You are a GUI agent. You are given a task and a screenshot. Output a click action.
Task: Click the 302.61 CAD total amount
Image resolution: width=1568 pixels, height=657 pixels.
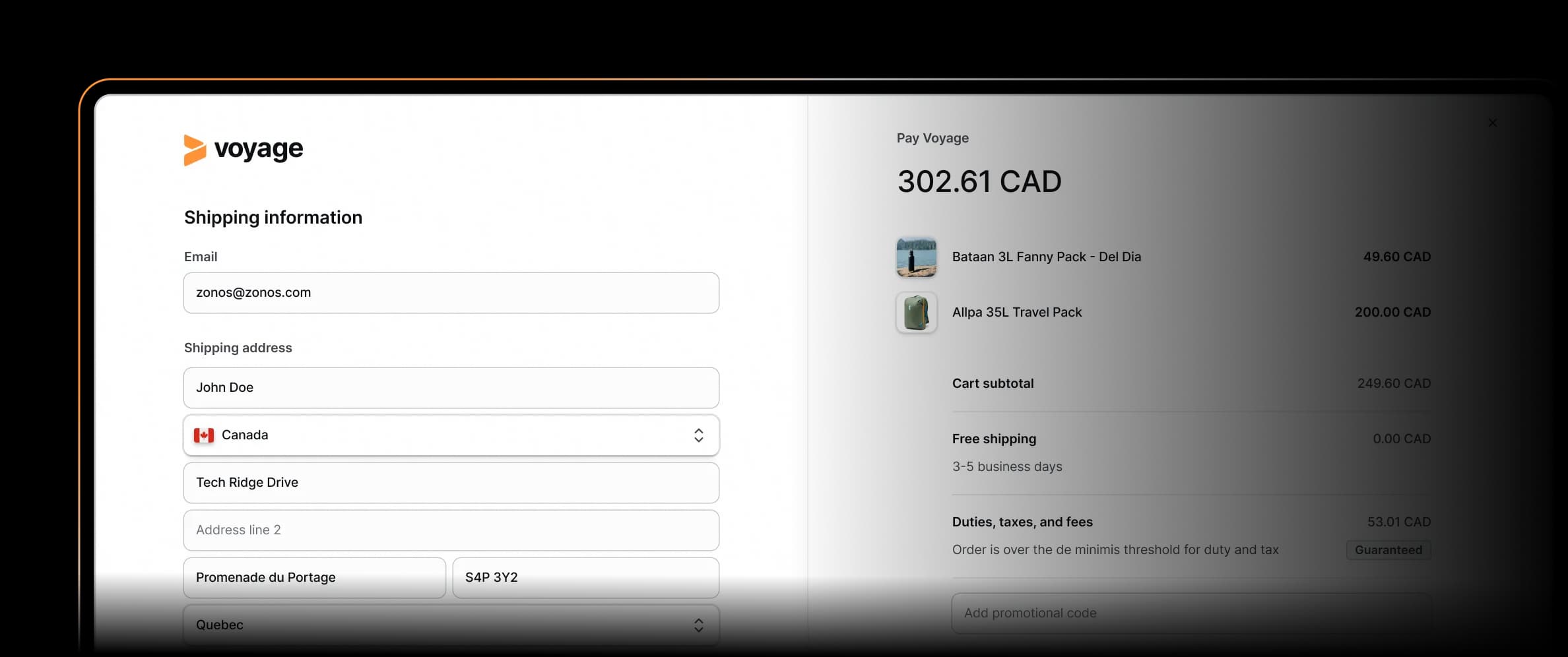[x=979, y=182]
